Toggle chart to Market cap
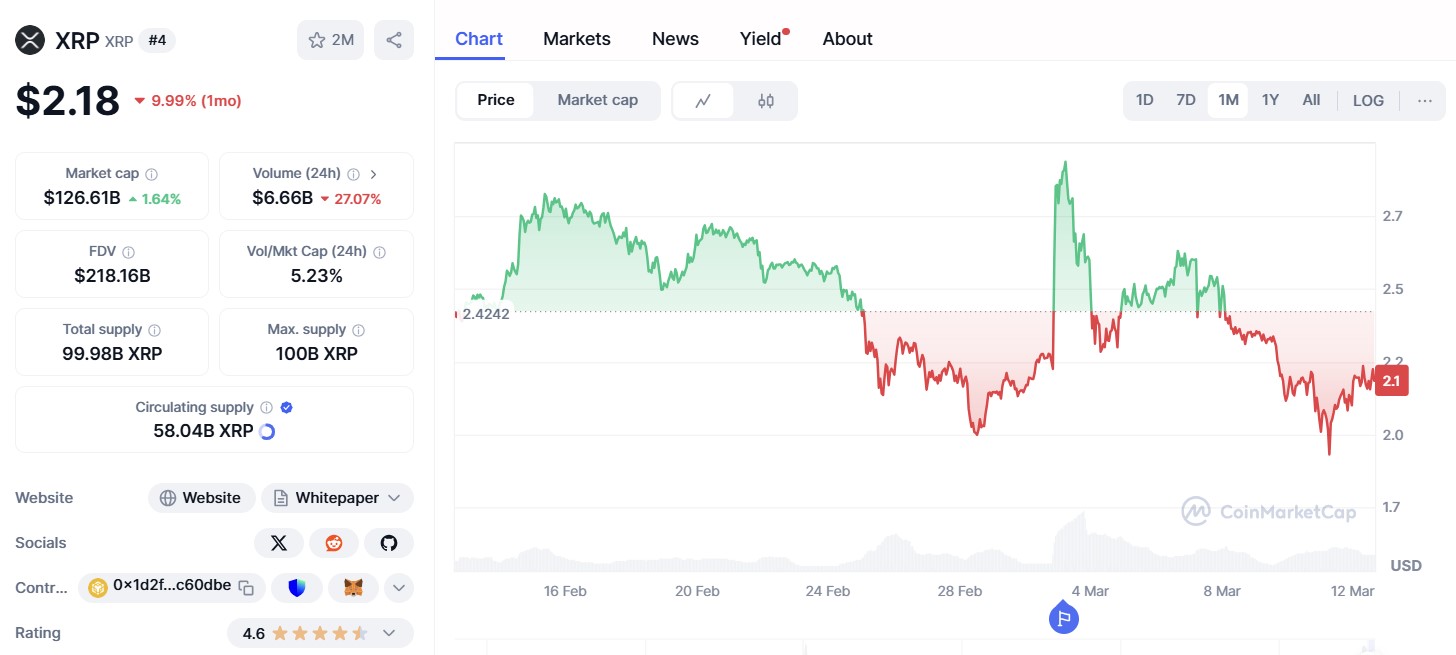The height and width of the screenshot is (655, 1456). click(x=597, y=100)
